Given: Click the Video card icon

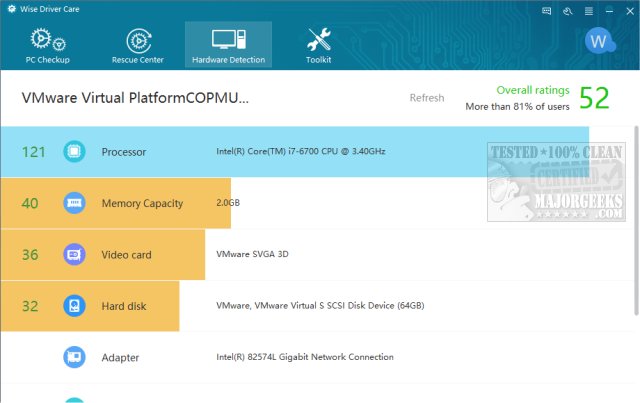Looking at the screenshot, I should tap(74, 254).
